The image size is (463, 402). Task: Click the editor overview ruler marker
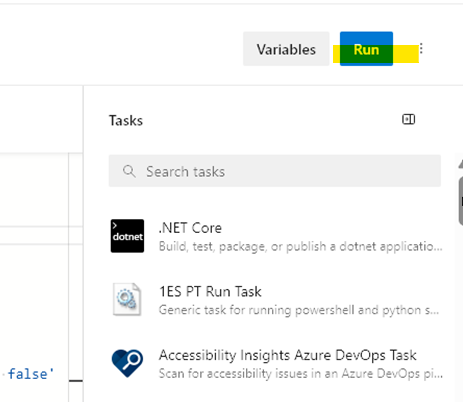click(76, 380)
